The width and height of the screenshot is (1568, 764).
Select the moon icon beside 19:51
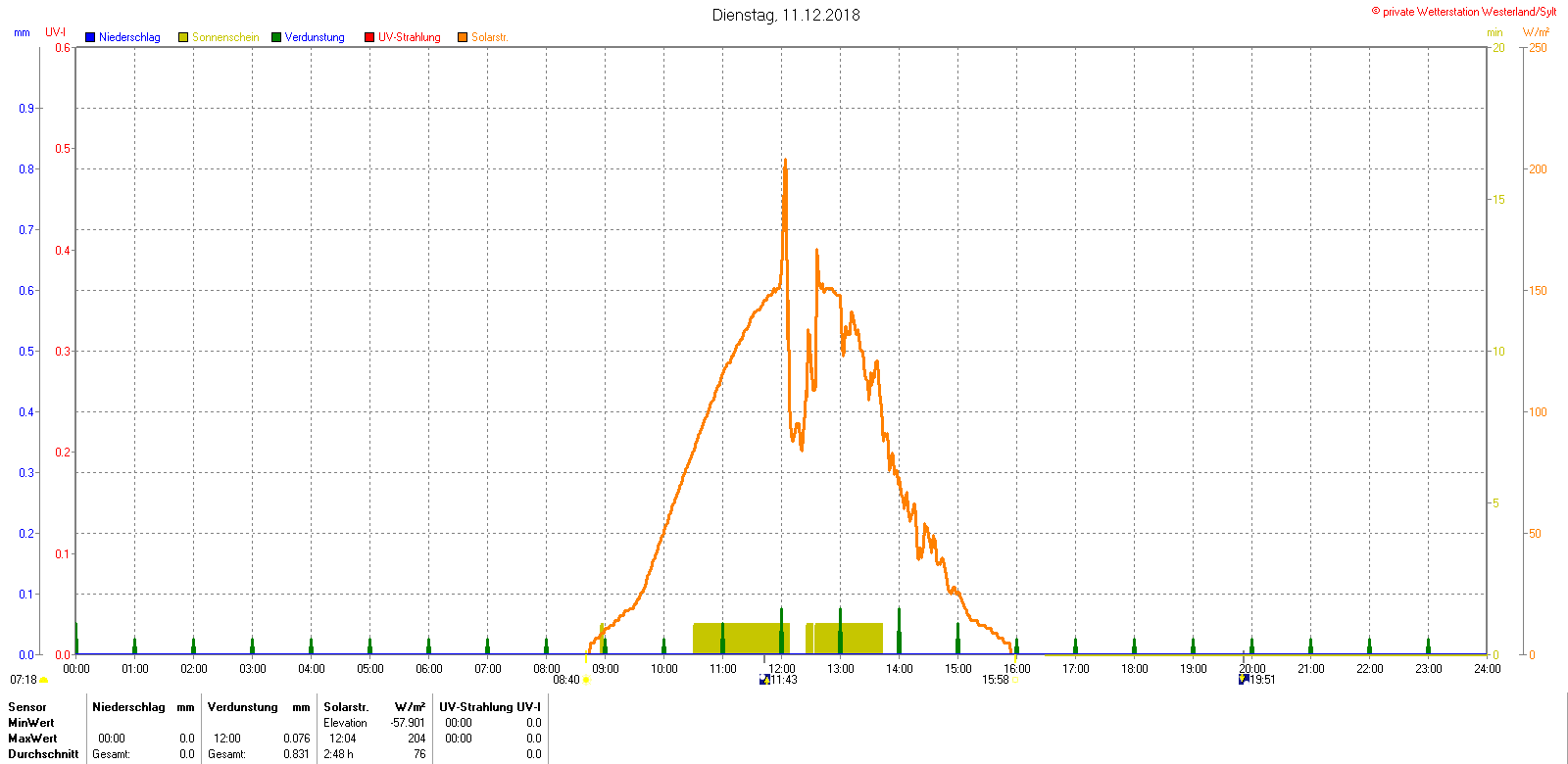1244,680
